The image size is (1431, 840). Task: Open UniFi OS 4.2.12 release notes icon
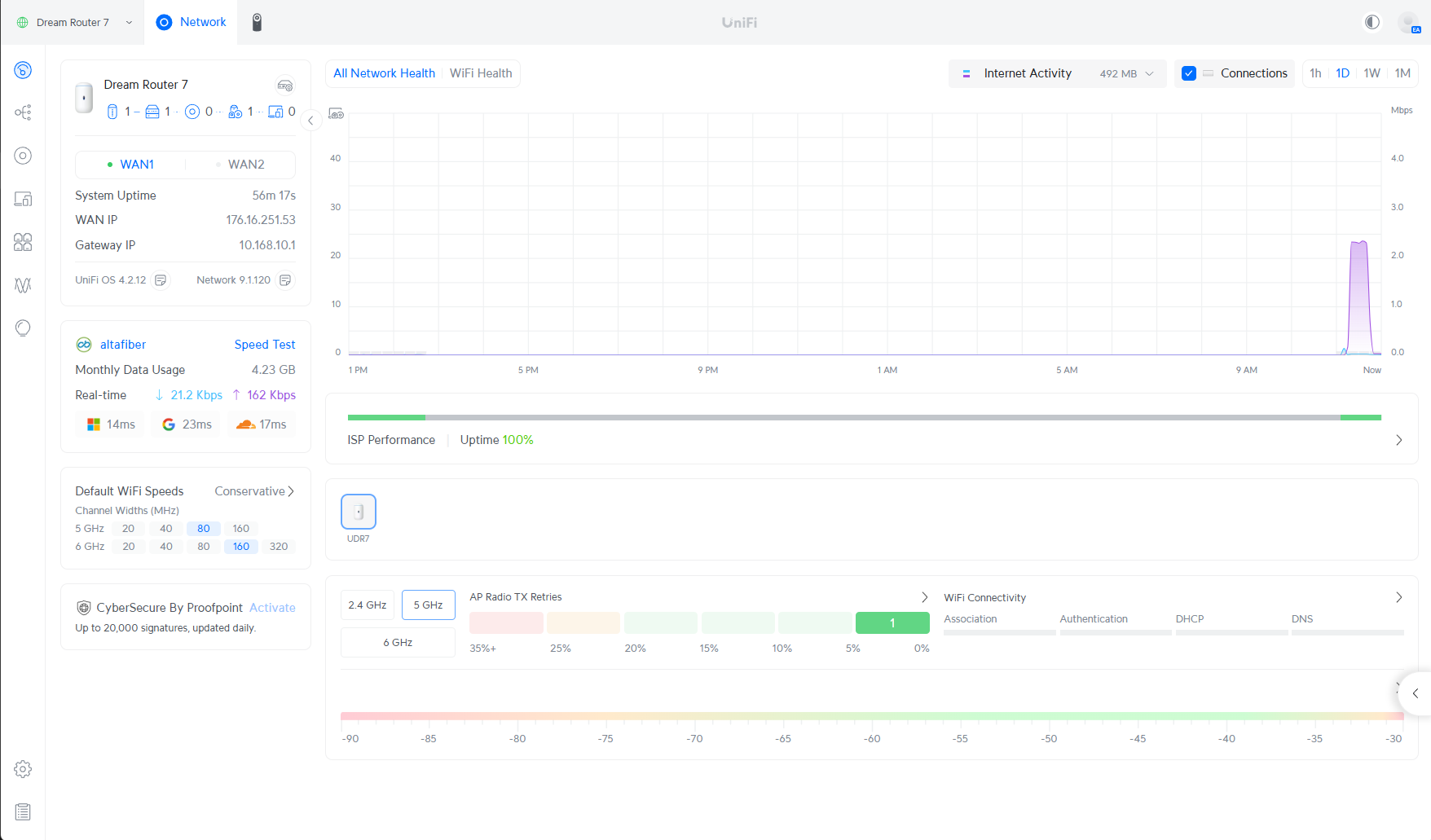coord(161,280)
